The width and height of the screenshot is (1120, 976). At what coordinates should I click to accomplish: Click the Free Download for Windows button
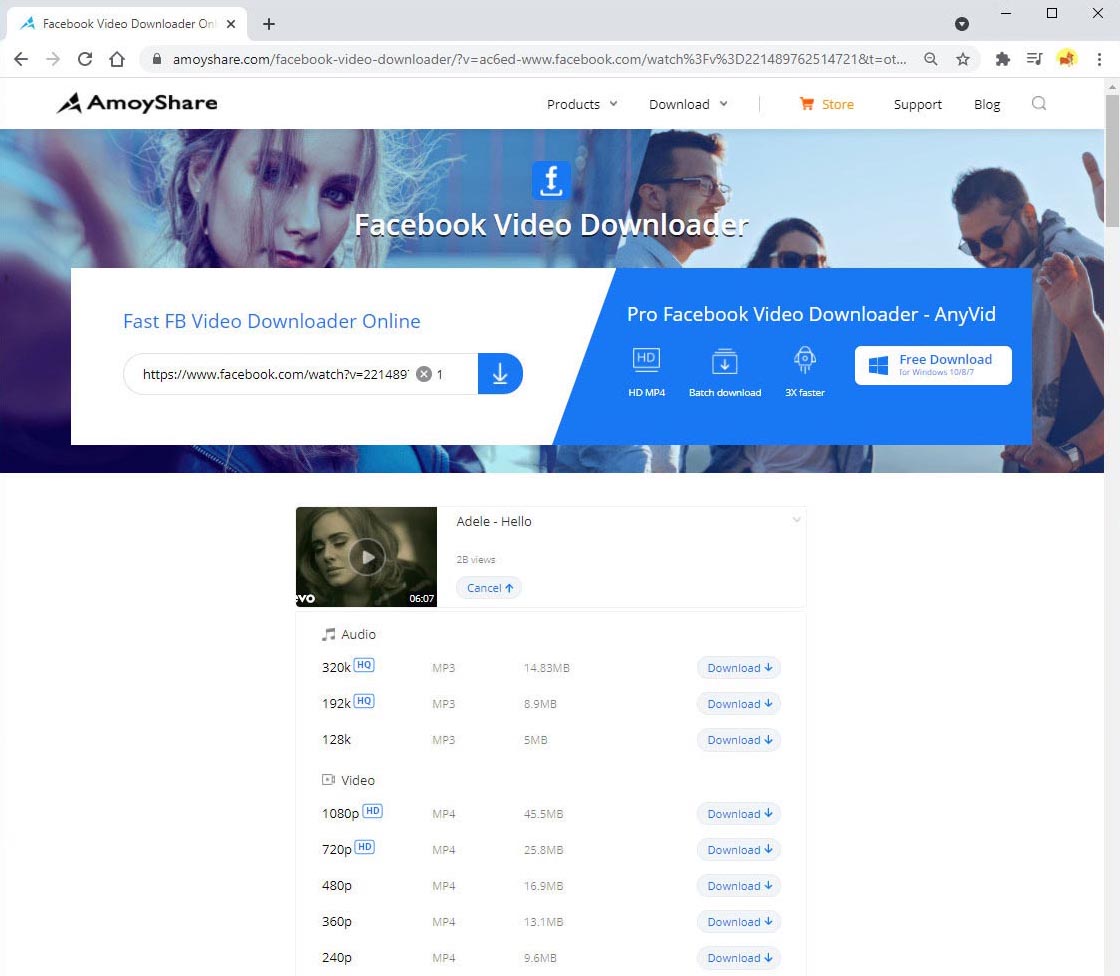[x=933, y=365]
